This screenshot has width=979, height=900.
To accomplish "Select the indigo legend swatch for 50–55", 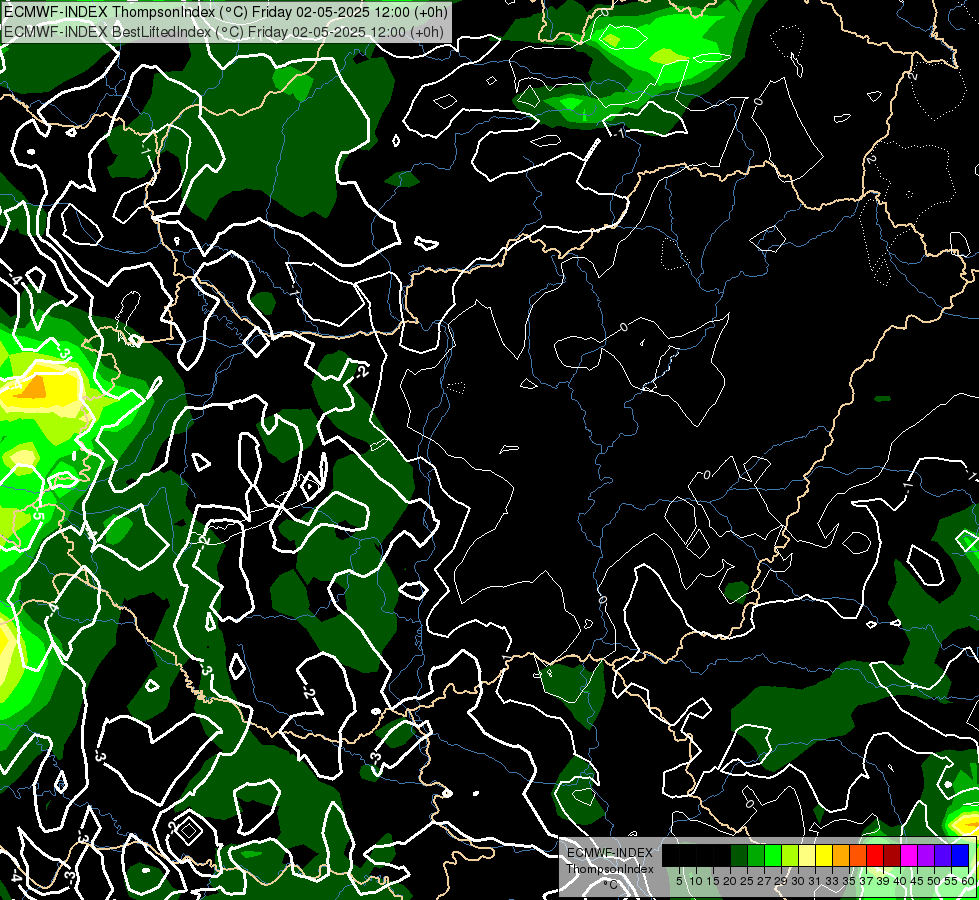I will coord(943,855).
